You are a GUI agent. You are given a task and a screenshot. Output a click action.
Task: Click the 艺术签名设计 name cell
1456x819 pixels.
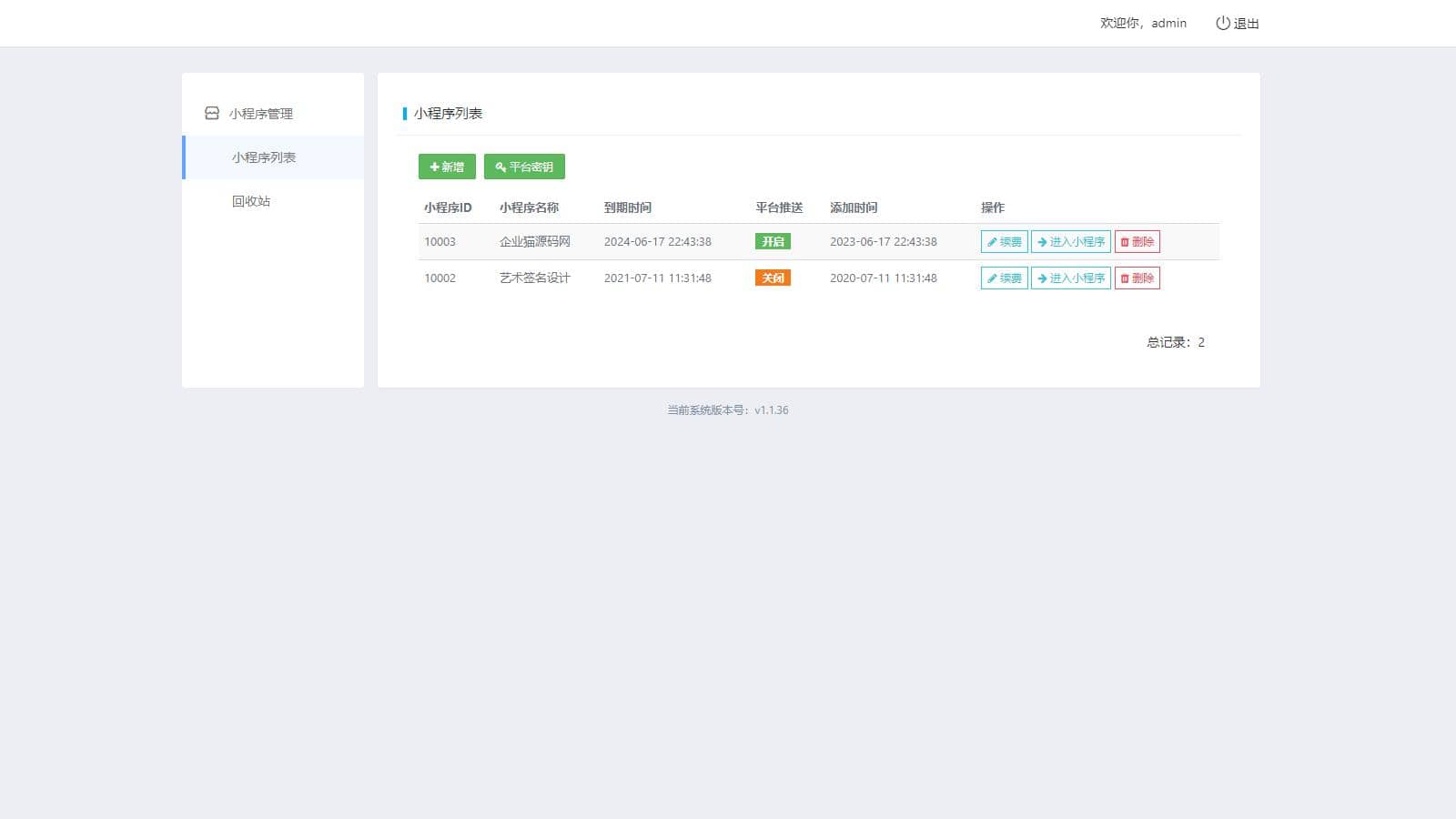535,278
